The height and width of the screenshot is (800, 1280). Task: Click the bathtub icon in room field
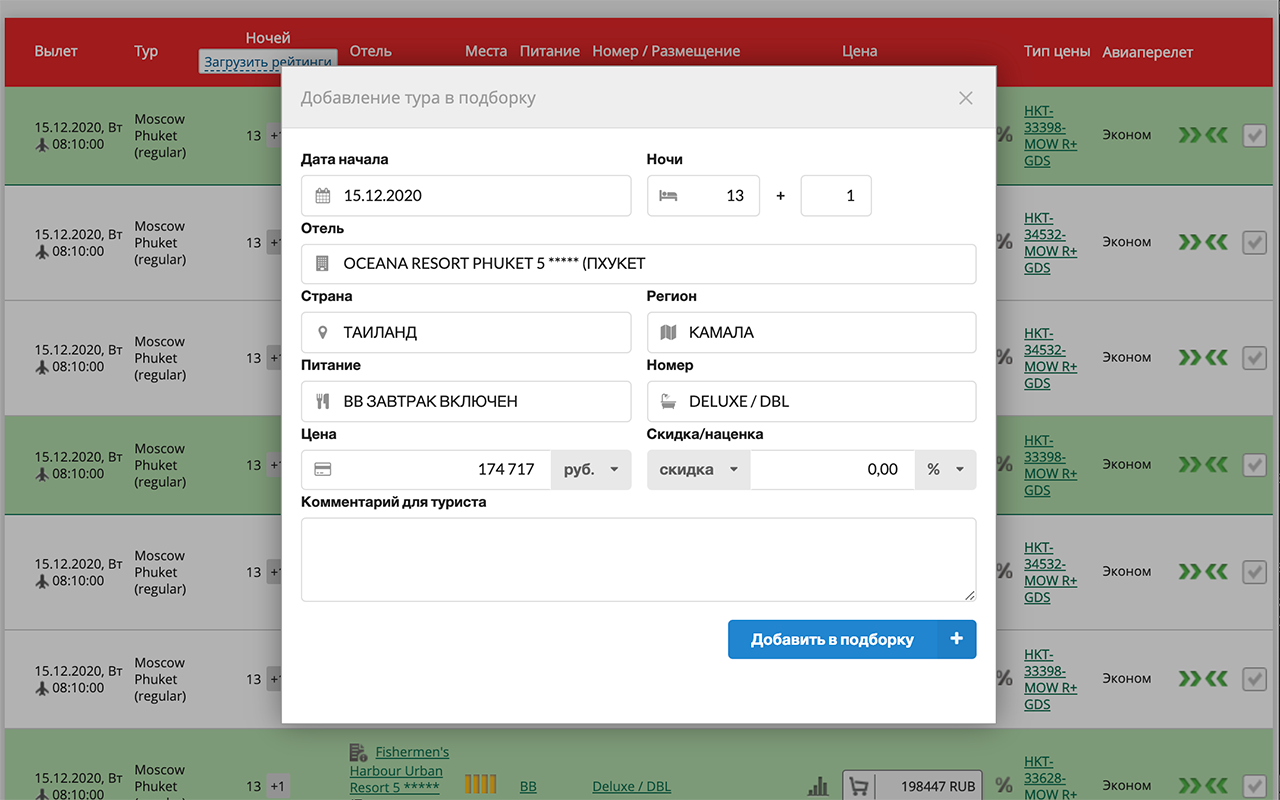pyautogui.click(x=668, y=401)
